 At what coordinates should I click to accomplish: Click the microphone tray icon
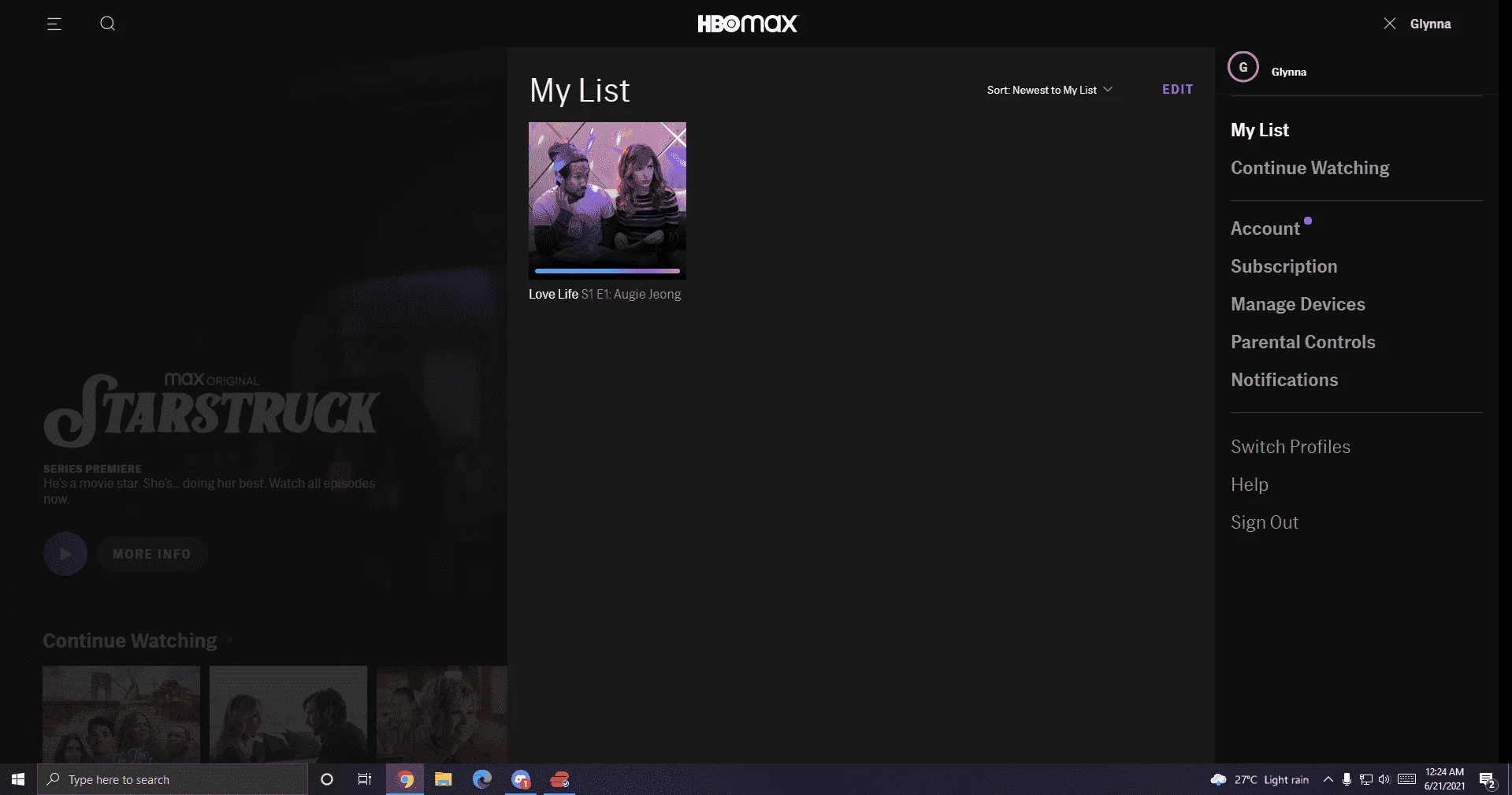[1347, 779]
